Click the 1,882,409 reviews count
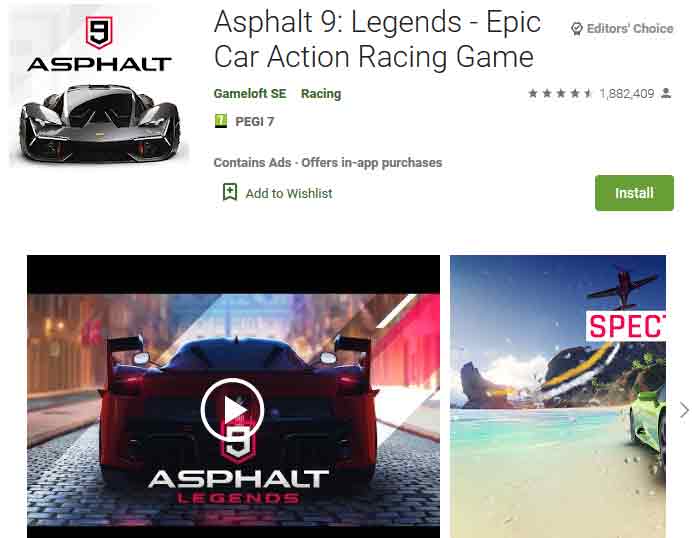The height and width of the screenshot is (538, 692). pyautogui.click(x=627, y=94)
